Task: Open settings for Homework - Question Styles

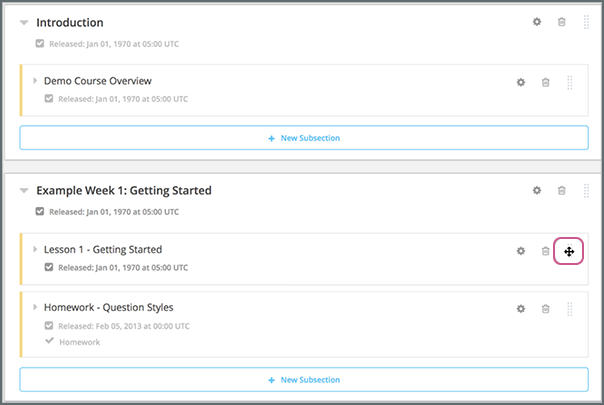Action: (520, 310)
